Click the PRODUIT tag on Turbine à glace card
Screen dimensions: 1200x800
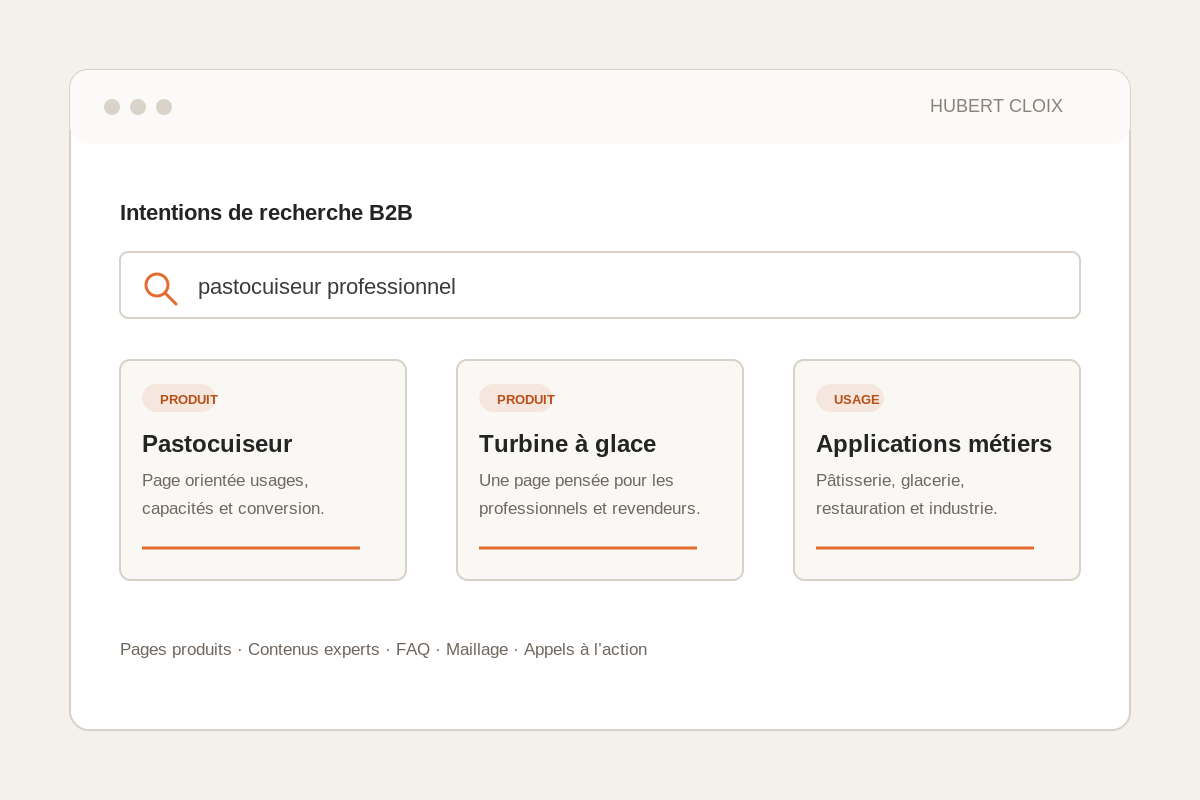pyautogui.click(x=519, y=398)
